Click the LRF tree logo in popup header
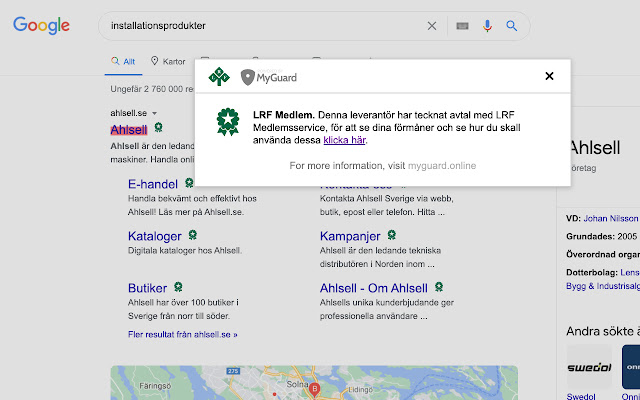Screen dimensions: 640x400 [x=219, y=77]
